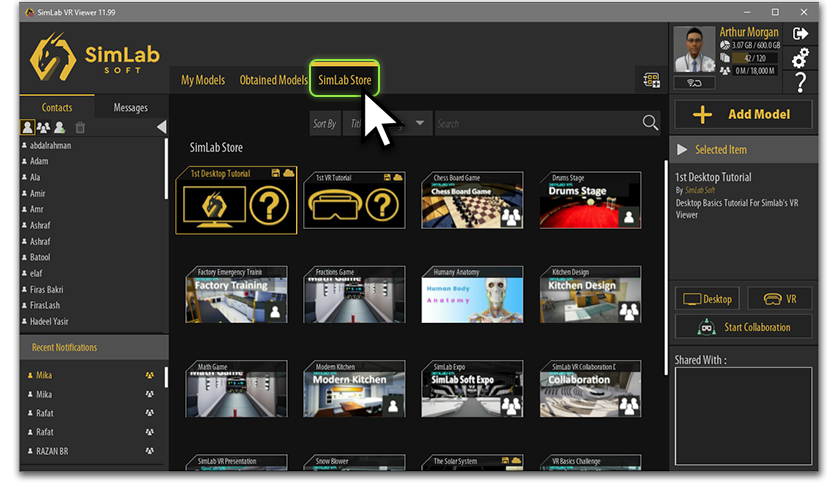Click the contacts list scrollbar

tap(166, 169)
